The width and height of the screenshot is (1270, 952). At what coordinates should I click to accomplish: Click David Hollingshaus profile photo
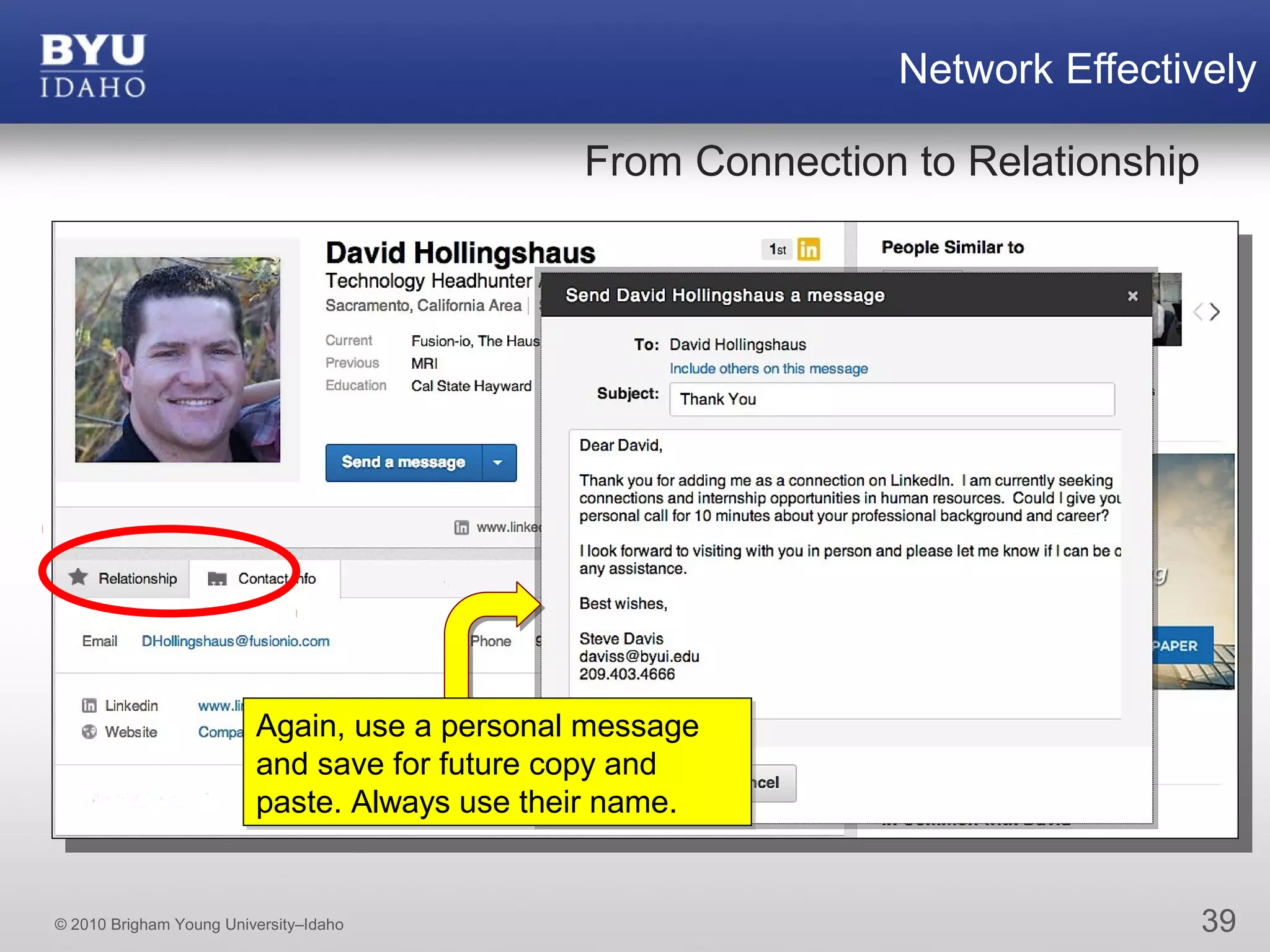tap(177, 359)
